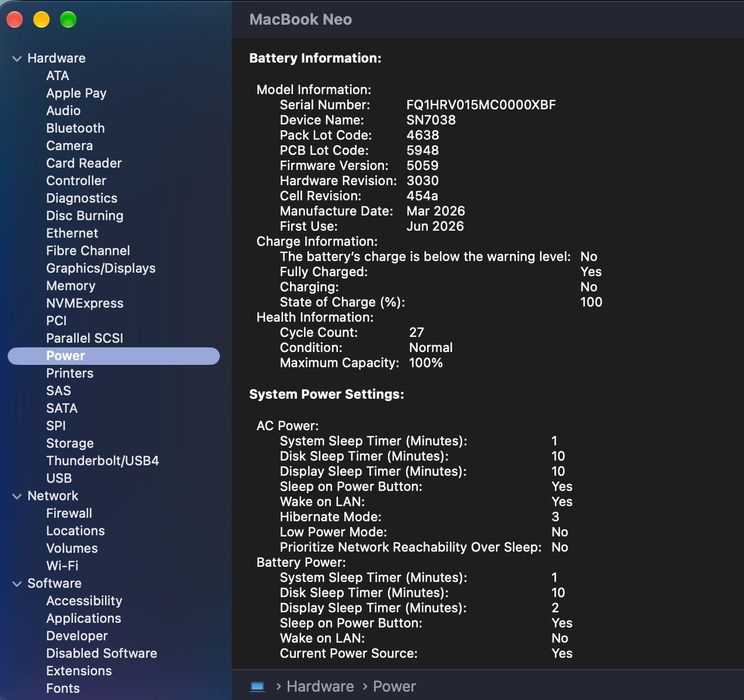Image resolution: width=744 pixels, height=700 pixels.
Task: Open Disabled Software in the sidebar
Action: [102, 653]
